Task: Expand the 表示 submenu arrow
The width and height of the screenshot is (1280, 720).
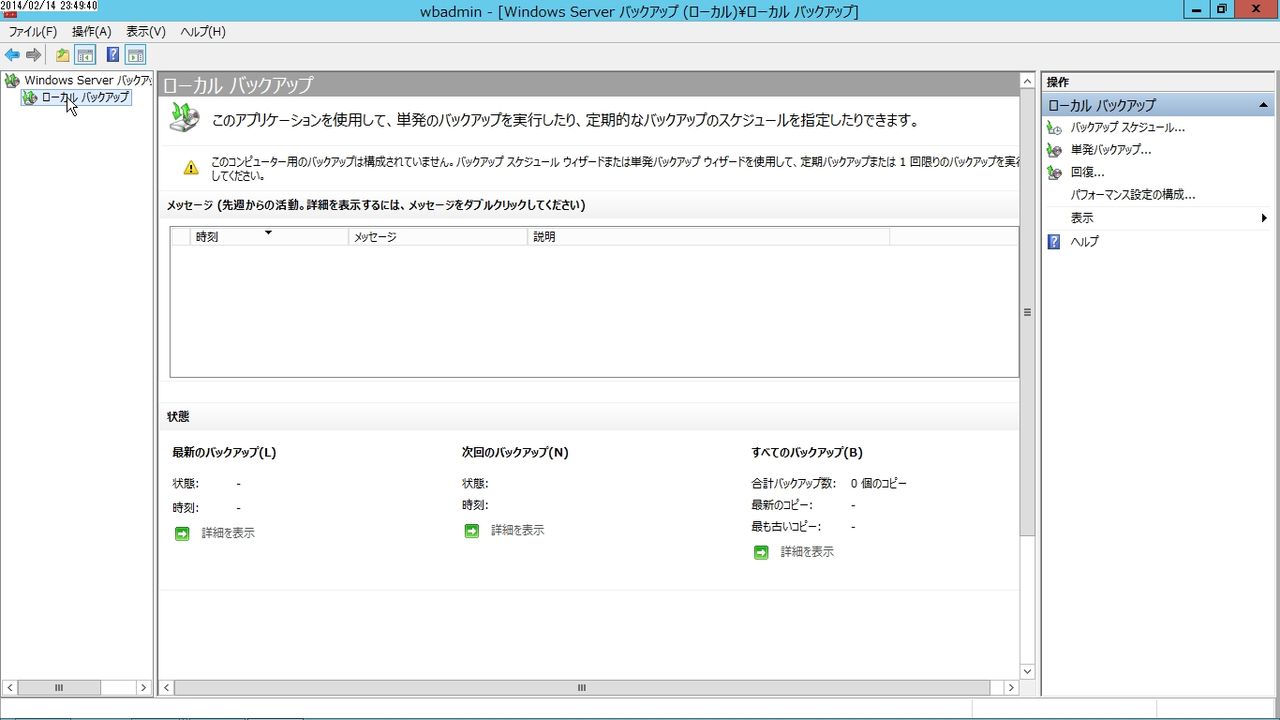Action: pos(1264,218)
